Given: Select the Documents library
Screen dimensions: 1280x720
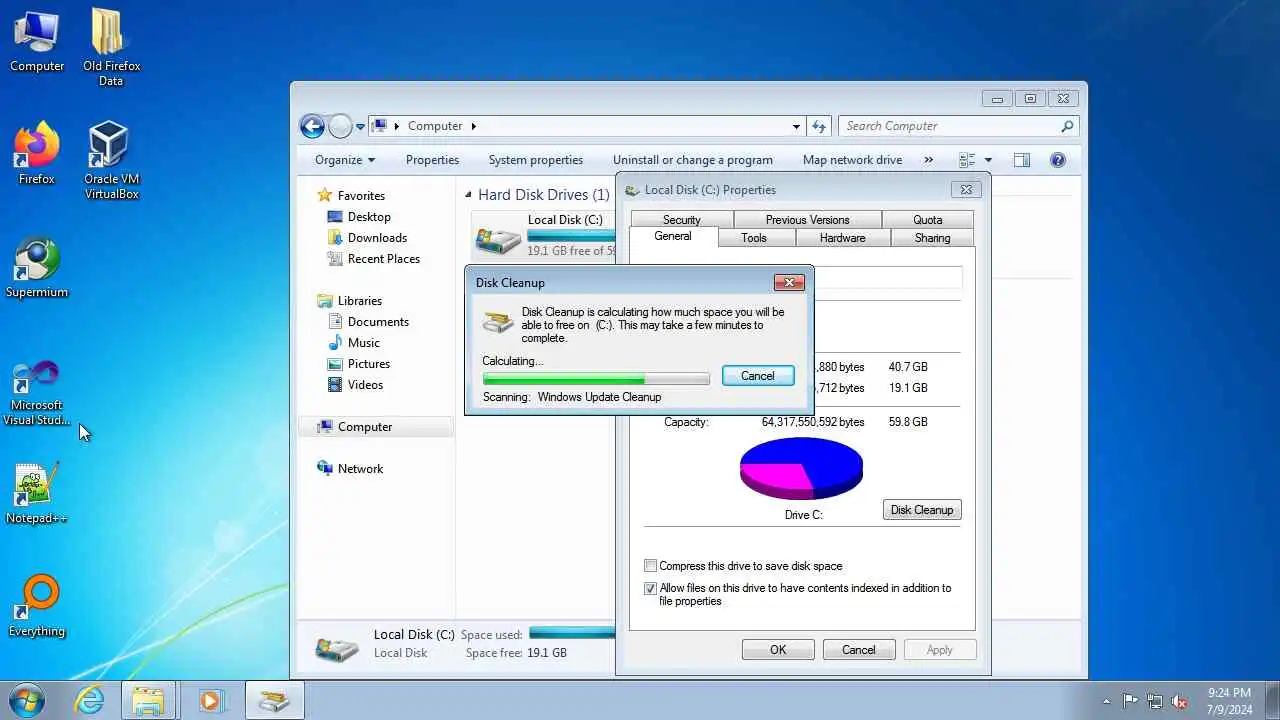Looking at the screenshot, I should tap(378, 322).
